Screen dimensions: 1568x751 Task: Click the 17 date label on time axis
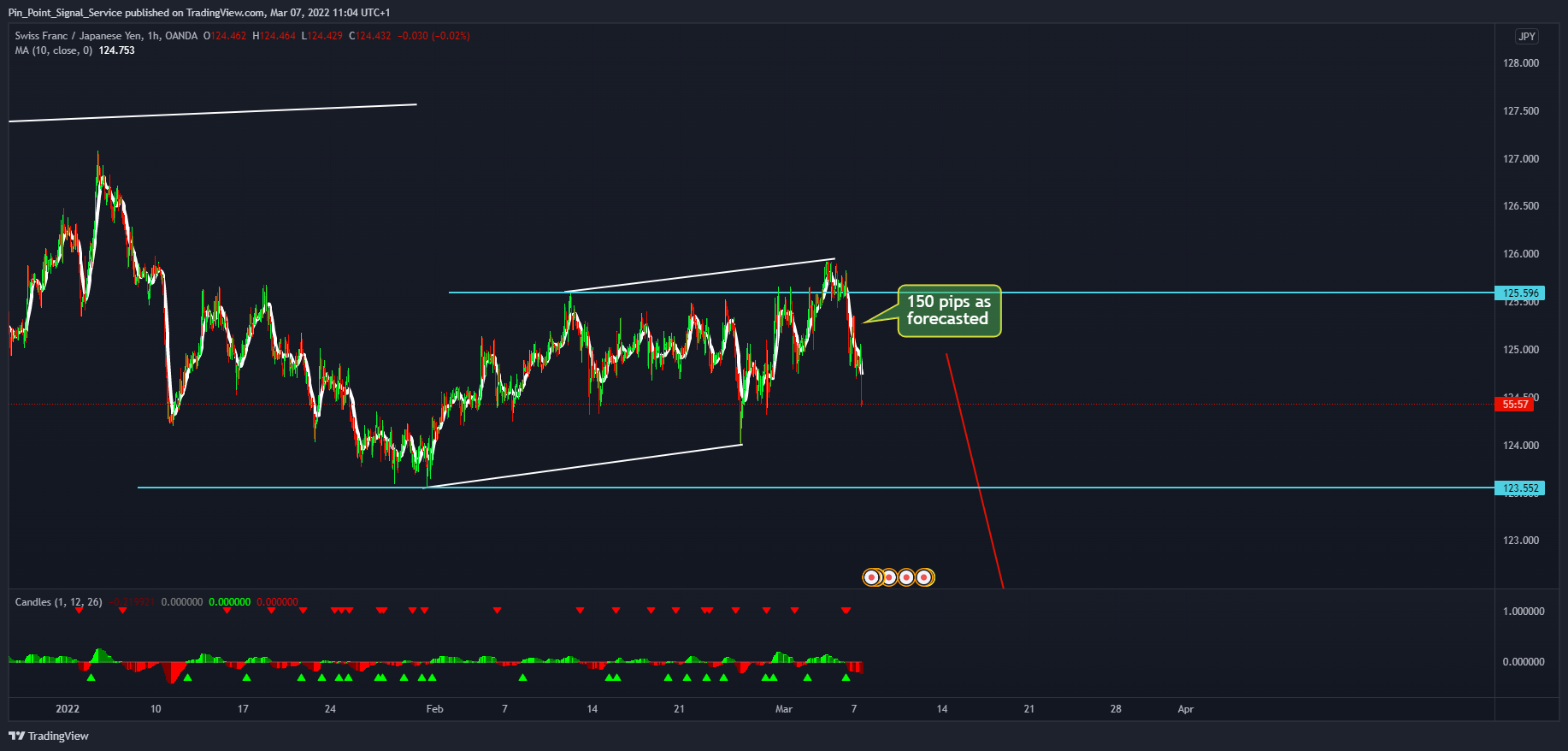(243, 709)
